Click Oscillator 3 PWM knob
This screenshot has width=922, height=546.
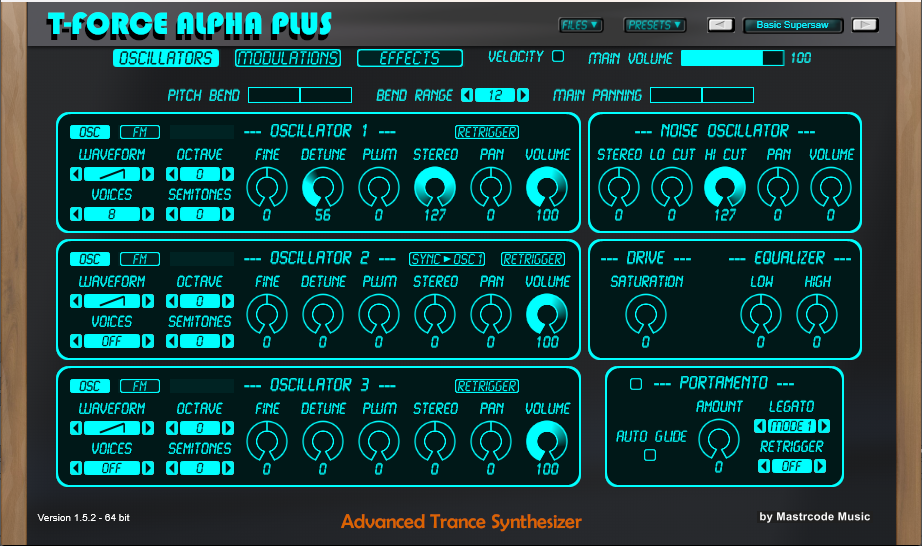pos(379,441)
